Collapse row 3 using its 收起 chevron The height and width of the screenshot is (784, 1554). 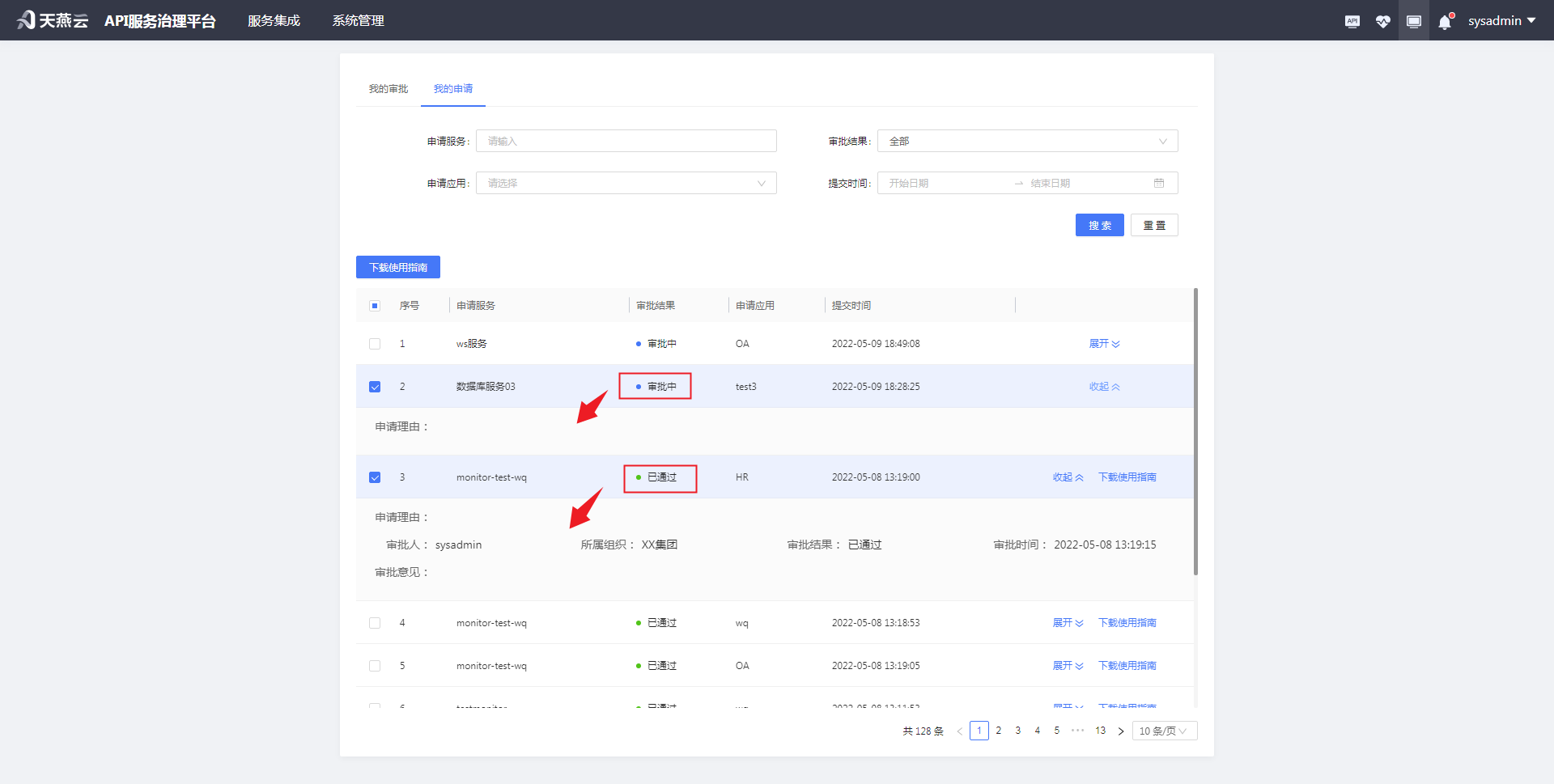[1067, 477]
